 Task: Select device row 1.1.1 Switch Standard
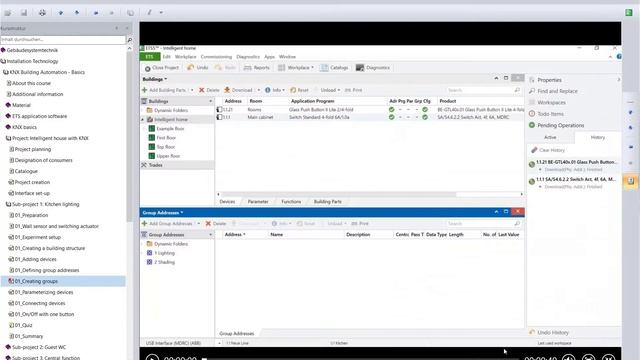point(370,117)
